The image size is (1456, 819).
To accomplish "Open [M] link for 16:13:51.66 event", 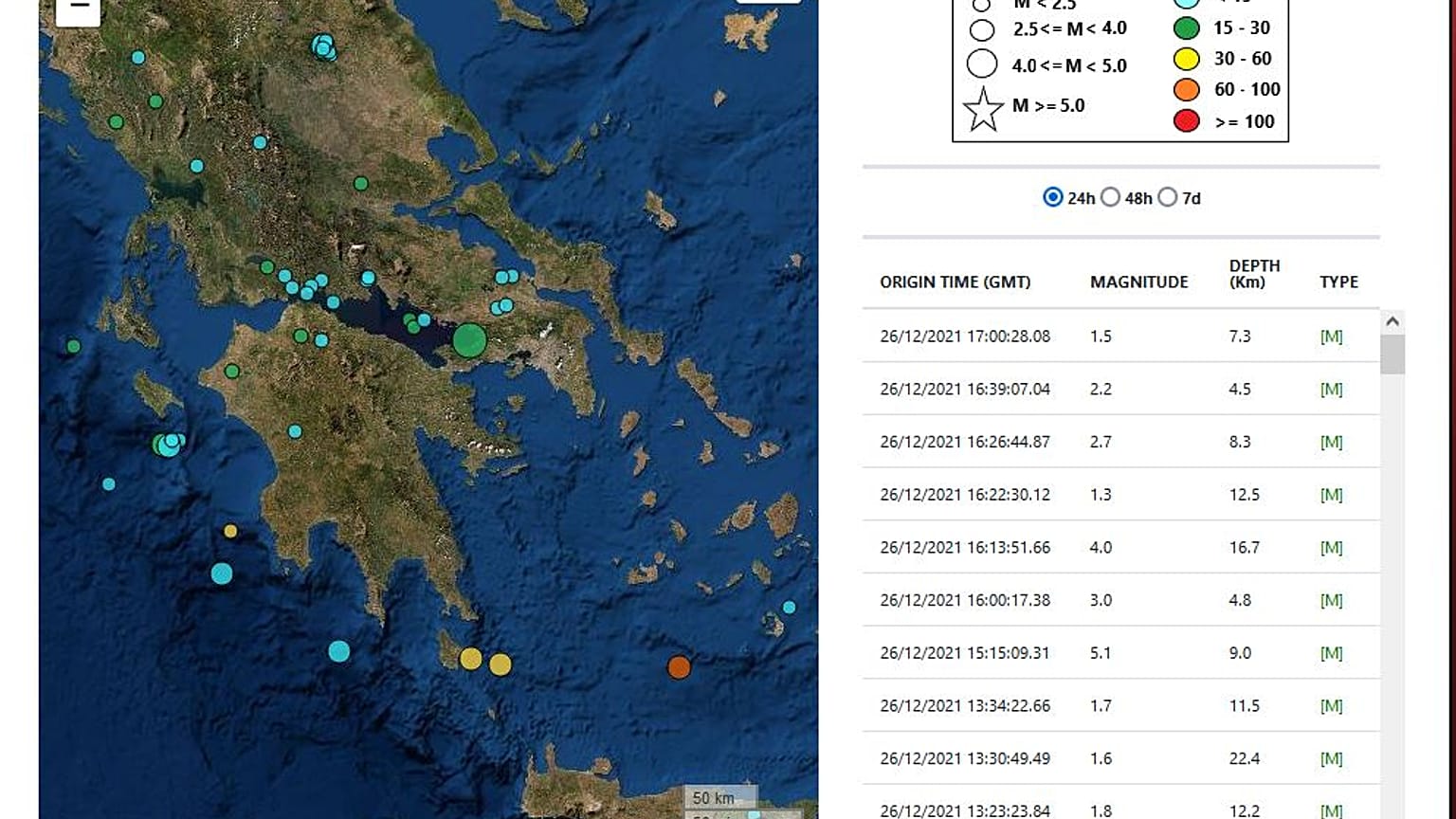I will pyautogui.click(x=1331, y=547).
